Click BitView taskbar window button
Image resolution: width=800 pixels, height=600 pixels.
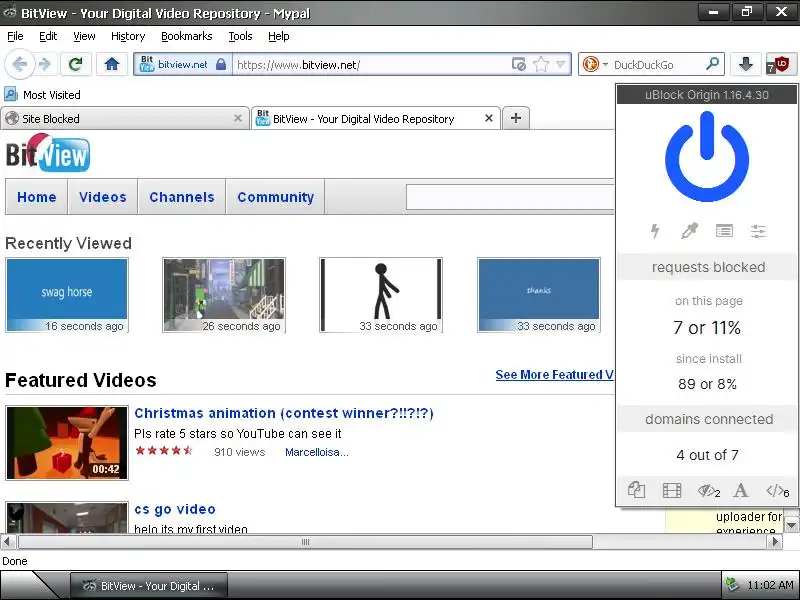pyautogui.click(x=149, y=586)
